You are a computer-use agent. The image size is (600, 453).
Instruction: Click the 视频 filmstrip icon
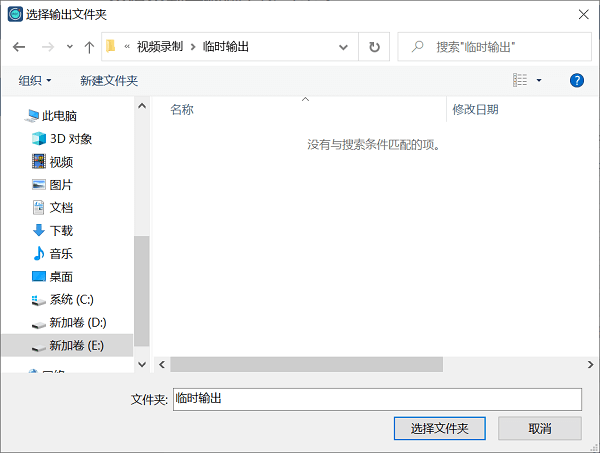[39, 161]
